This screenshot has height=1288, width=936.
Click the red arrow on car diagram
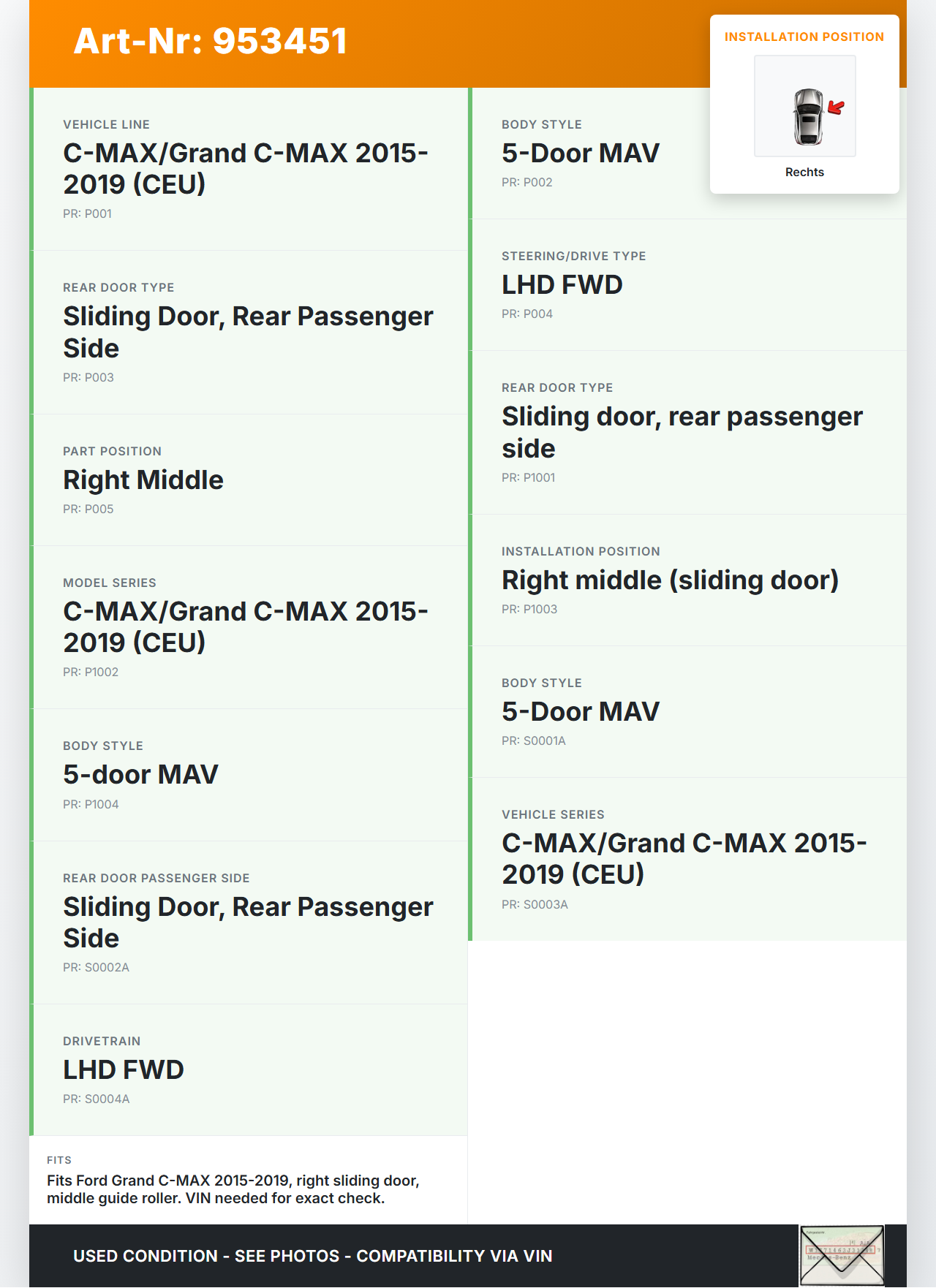(x=836, y=108)
